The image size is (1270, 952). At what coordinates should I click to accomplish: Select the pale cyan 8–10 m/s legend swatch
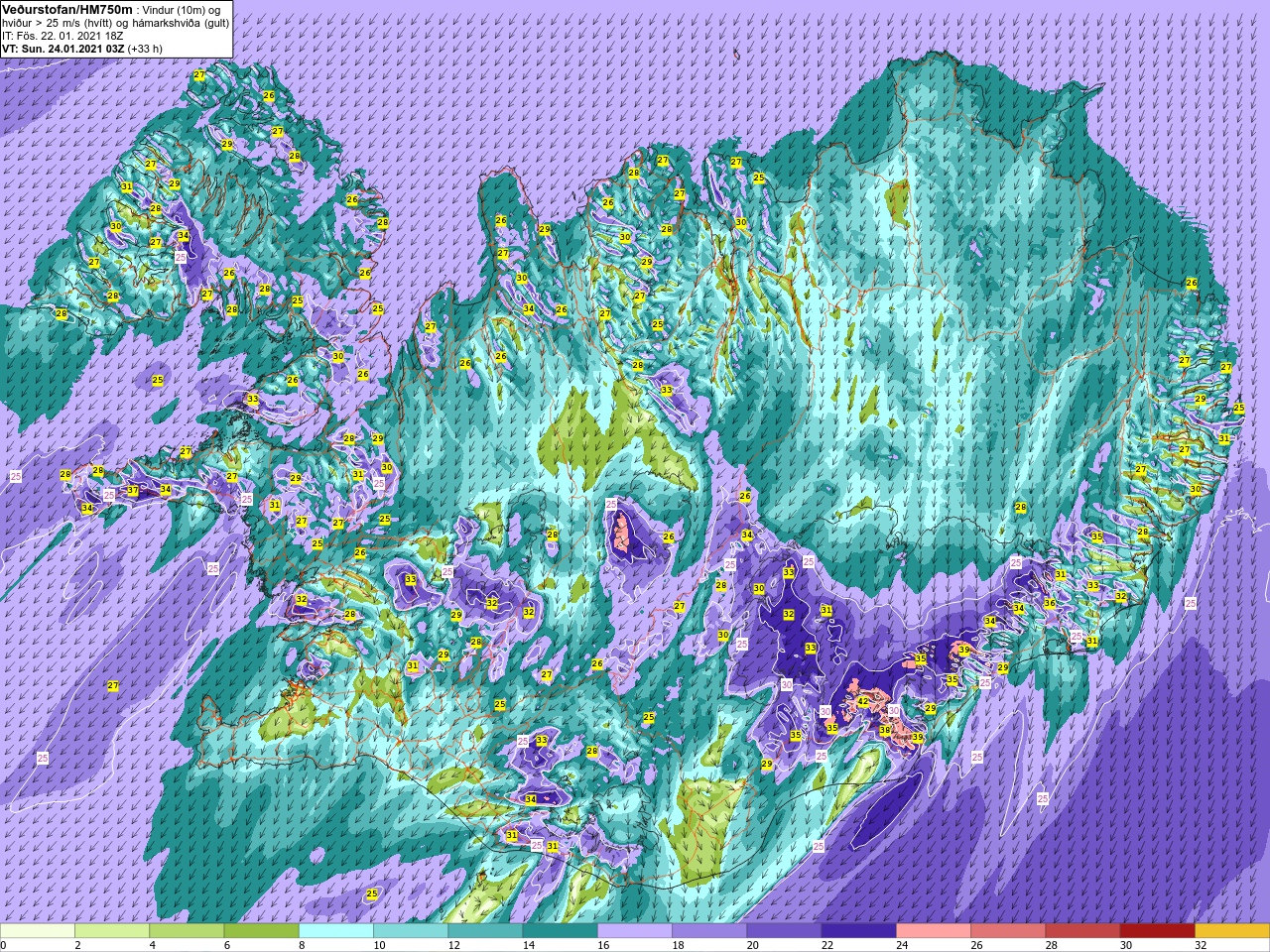[336, 931]
